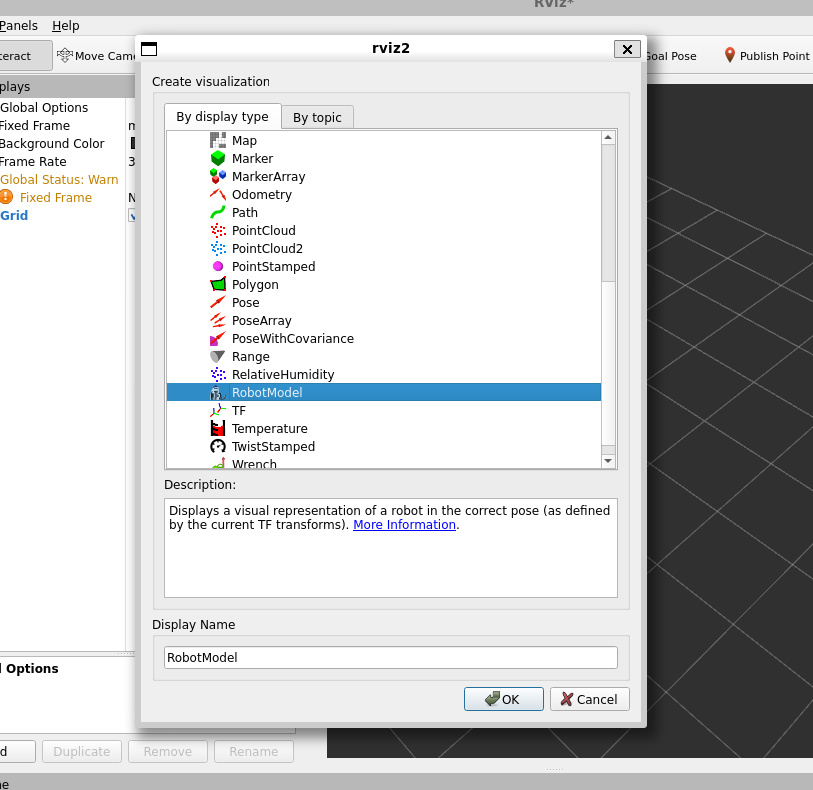Screen dimensions: 813x790
Task: Select the magenta PointStamped icon
Action: [x=218, y=266]
